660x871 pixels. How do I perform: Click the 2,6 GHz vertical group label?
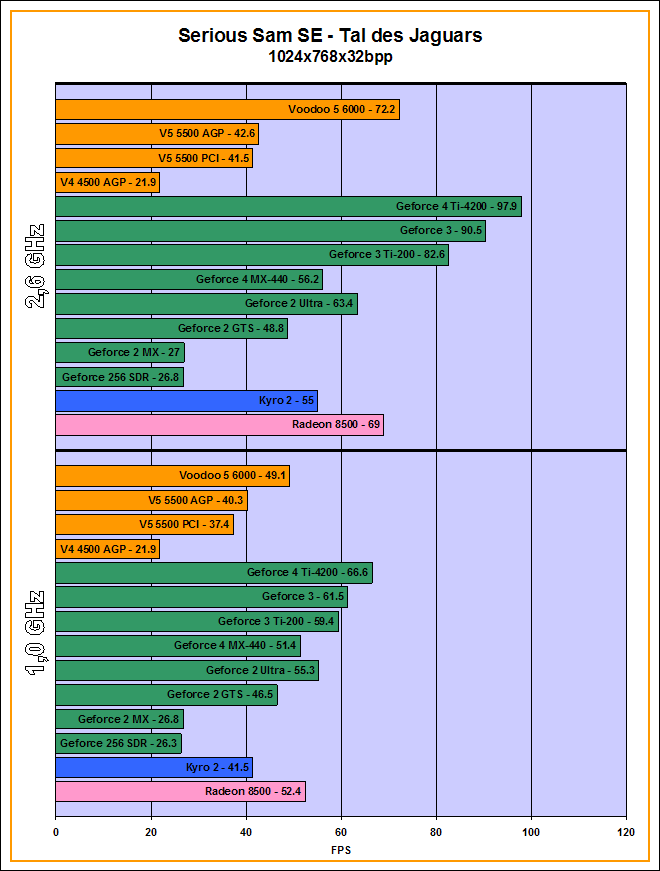tap(33, 266)
